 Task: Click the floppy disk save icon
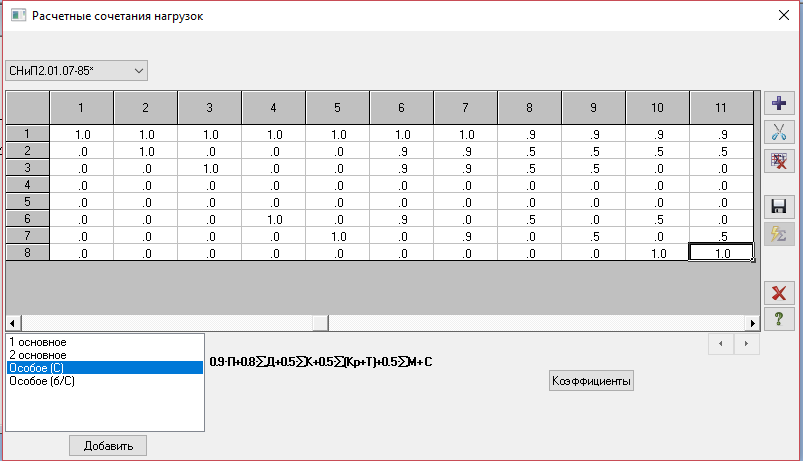779,206
